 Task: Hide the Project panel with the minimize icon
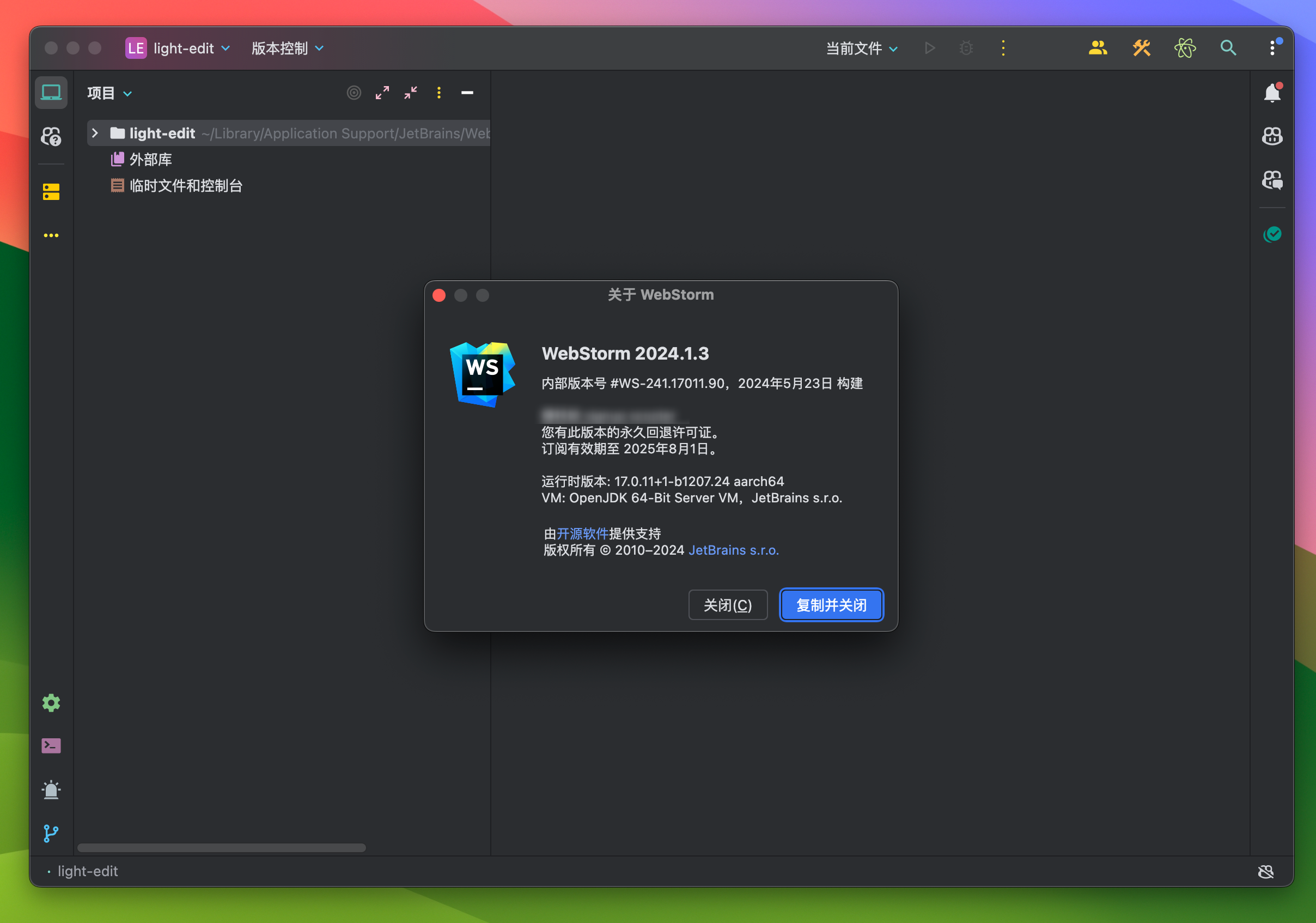point(467,93)
